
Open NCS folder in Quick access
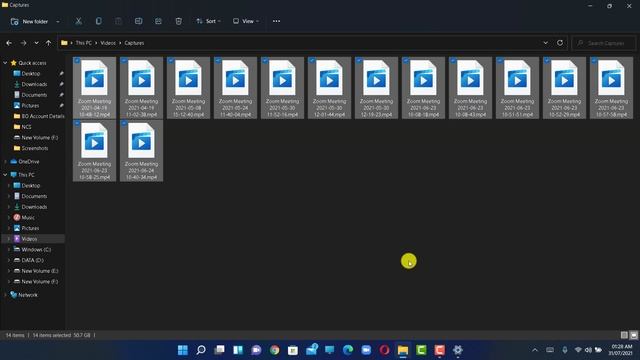pyautogui.click(x=26, y=127)
